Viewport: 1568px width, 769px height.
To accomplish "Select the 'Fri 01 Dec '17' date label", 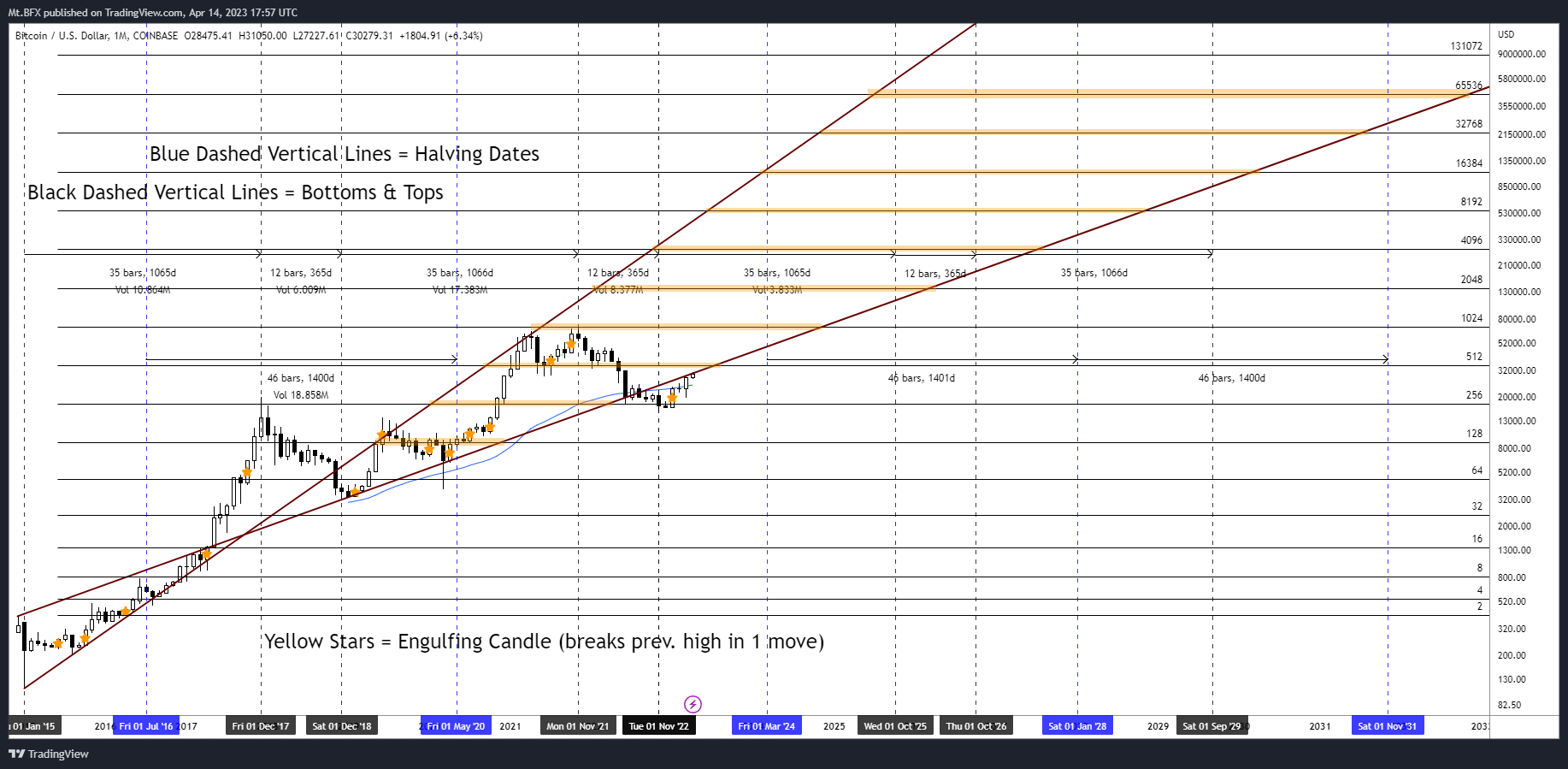I will click(261, 726).
